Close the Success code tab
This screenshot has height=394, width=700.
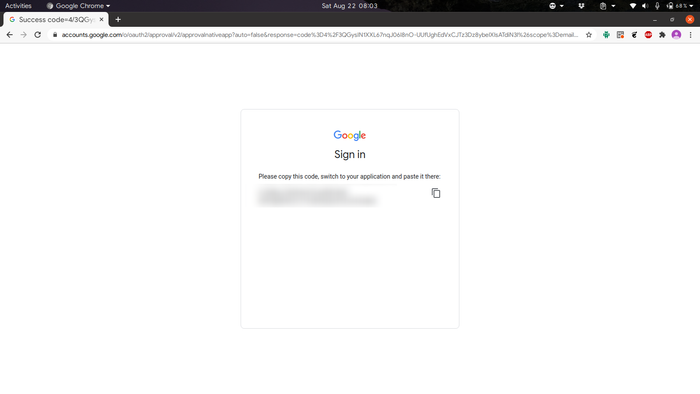point(101,20)
